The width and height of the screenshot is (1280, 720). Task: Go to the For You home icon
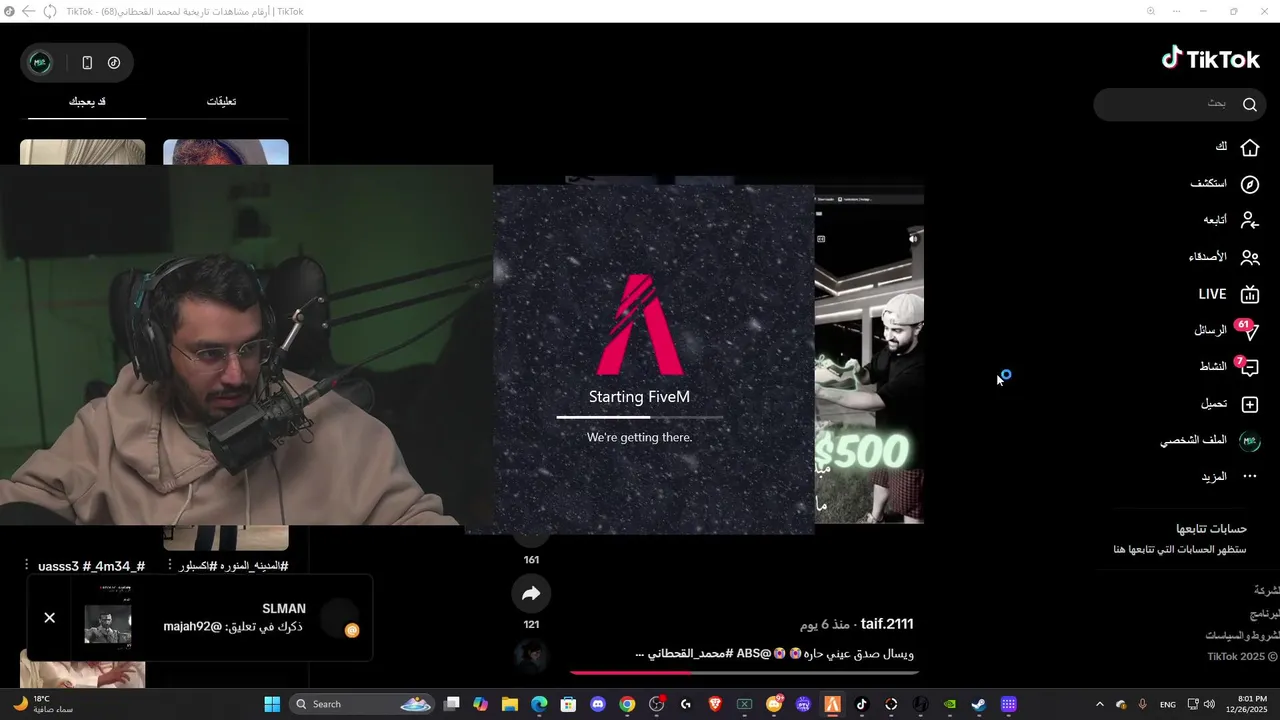click(1249, 147)
